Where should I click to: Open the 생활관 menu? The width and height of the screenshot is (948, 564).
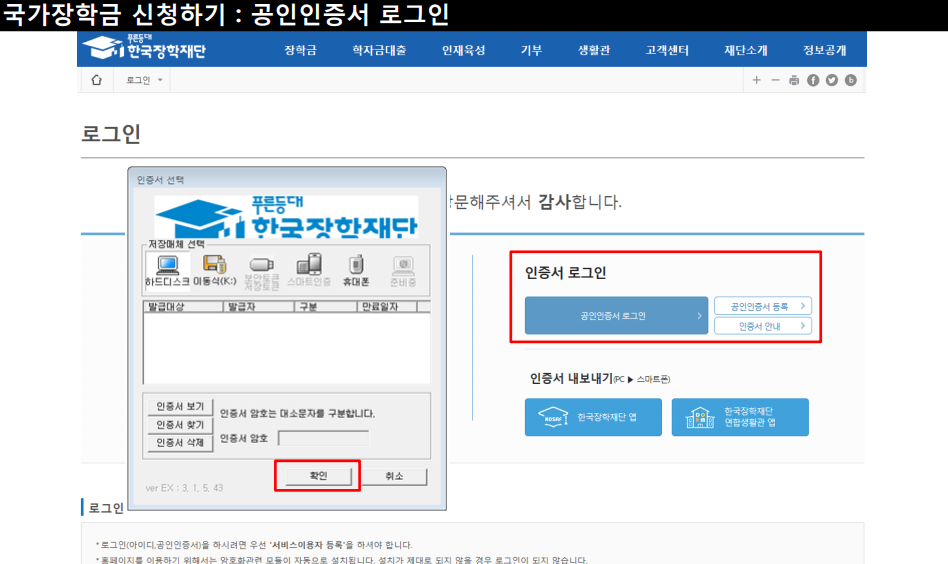pyautogui.click(x=594, y=50)
